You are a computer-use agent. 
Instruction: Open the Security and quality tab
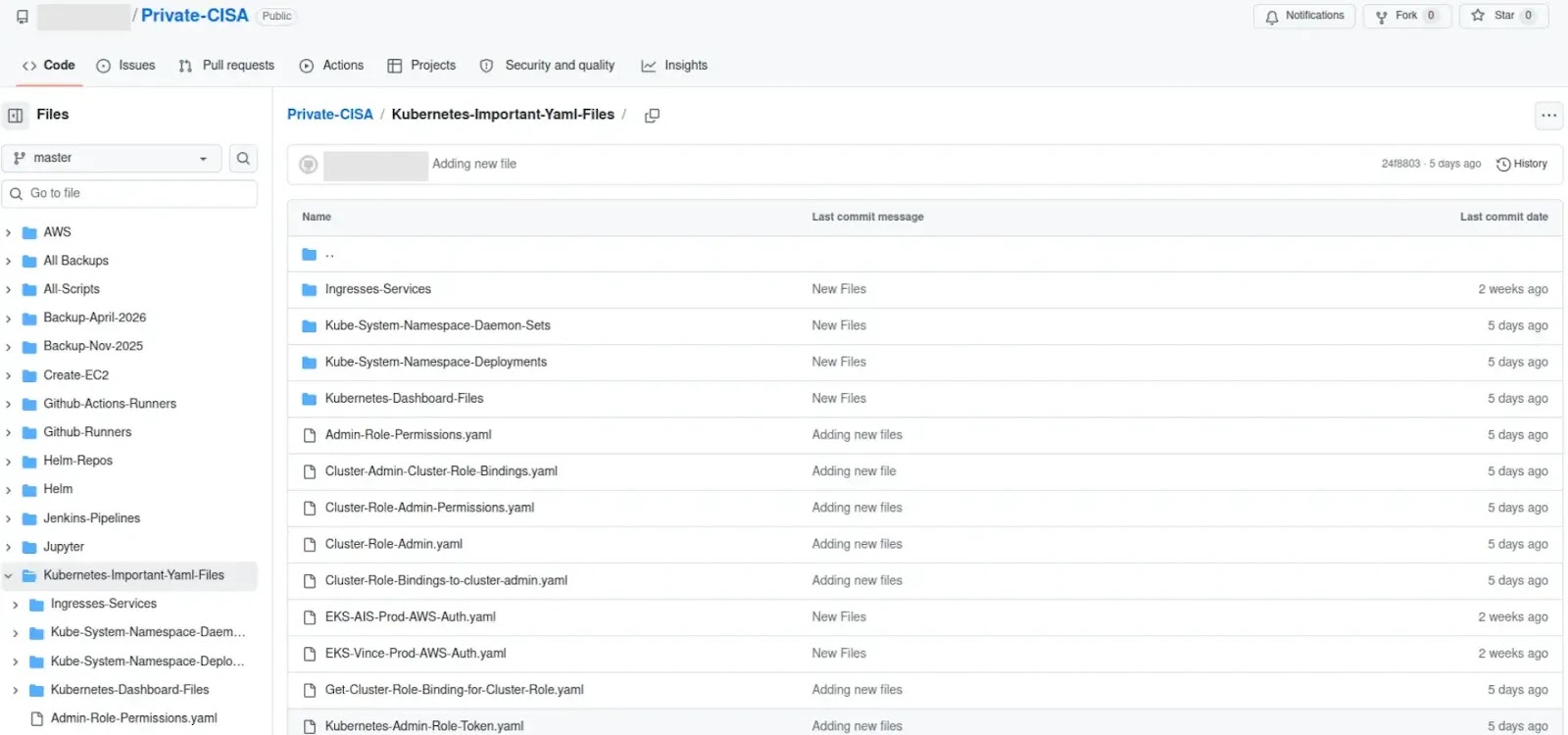(x=547, y=66)
